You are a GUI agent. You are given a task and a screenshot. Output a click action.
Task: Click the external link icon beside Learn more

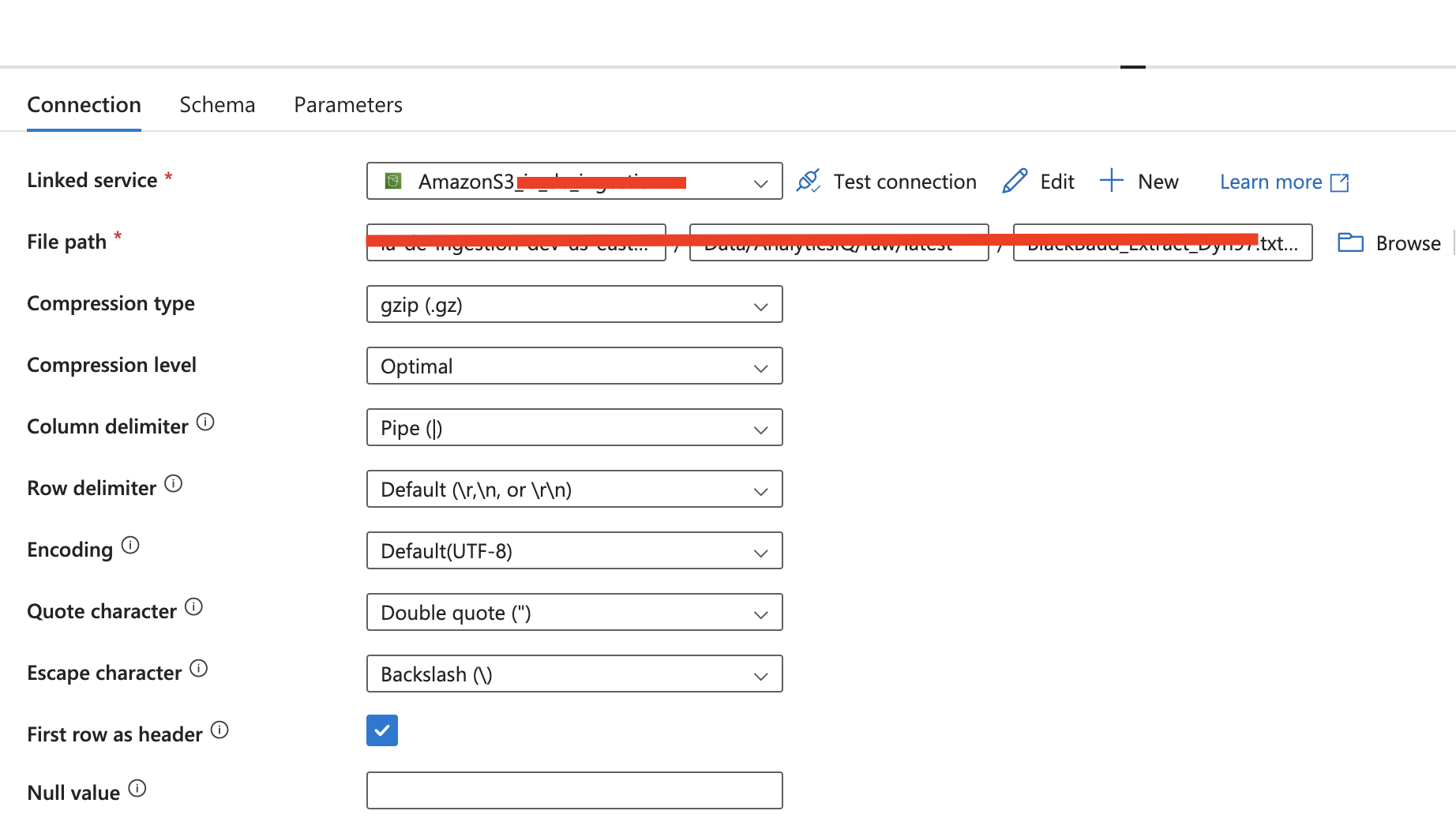[1340, 182]
